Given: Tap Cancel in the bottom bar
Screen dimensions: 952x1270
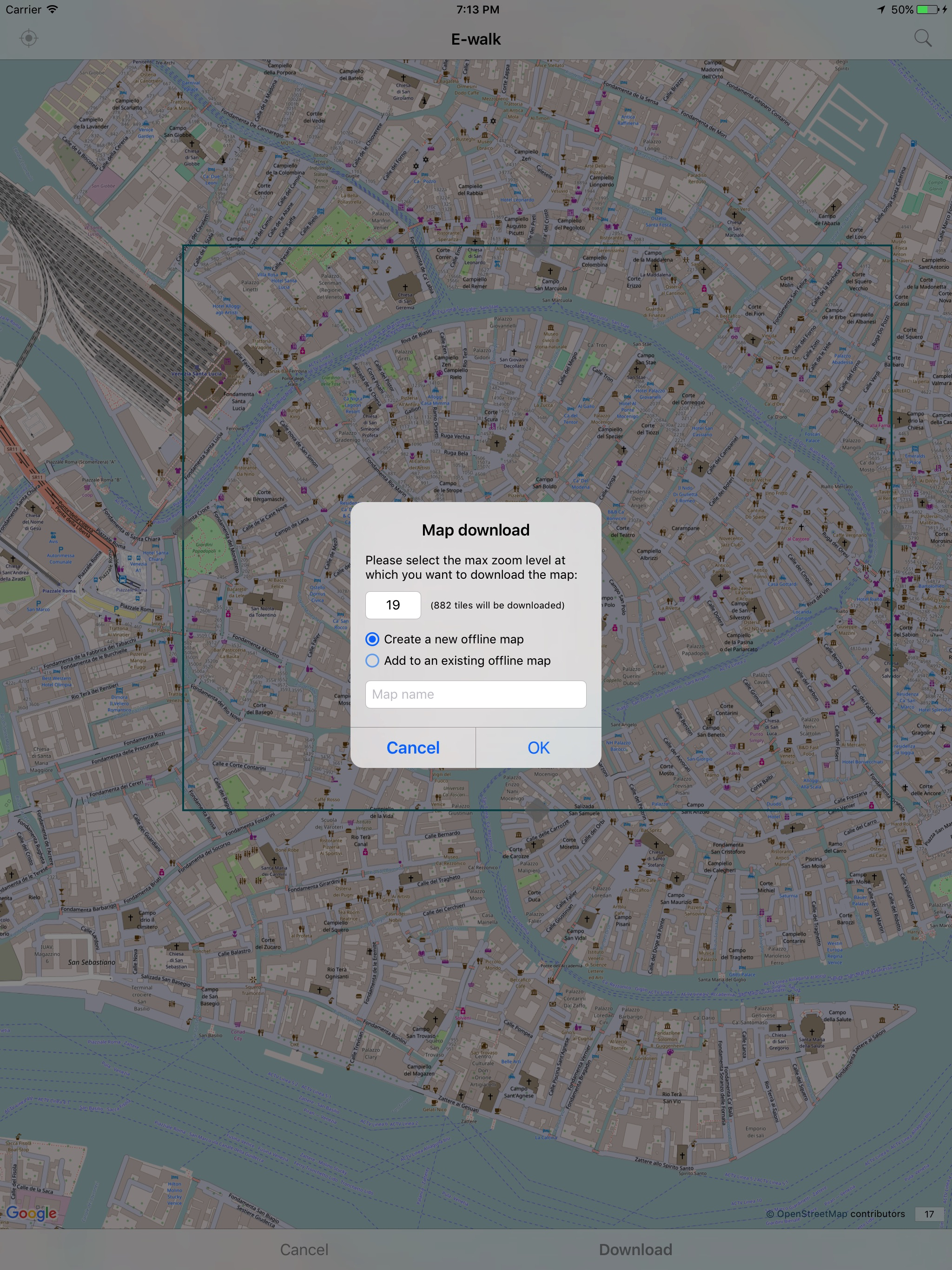Looking at the screenshot, I should 304,1250.
